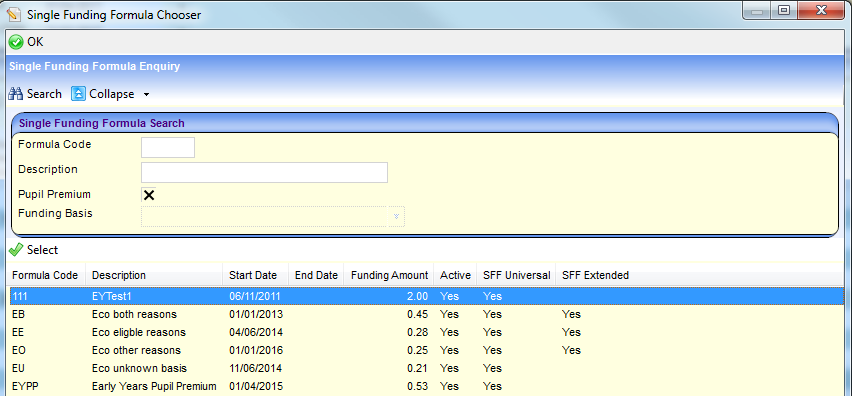Select formula code EE
Viewport: 852px width, 396px height.
click(x=18, y=332)
